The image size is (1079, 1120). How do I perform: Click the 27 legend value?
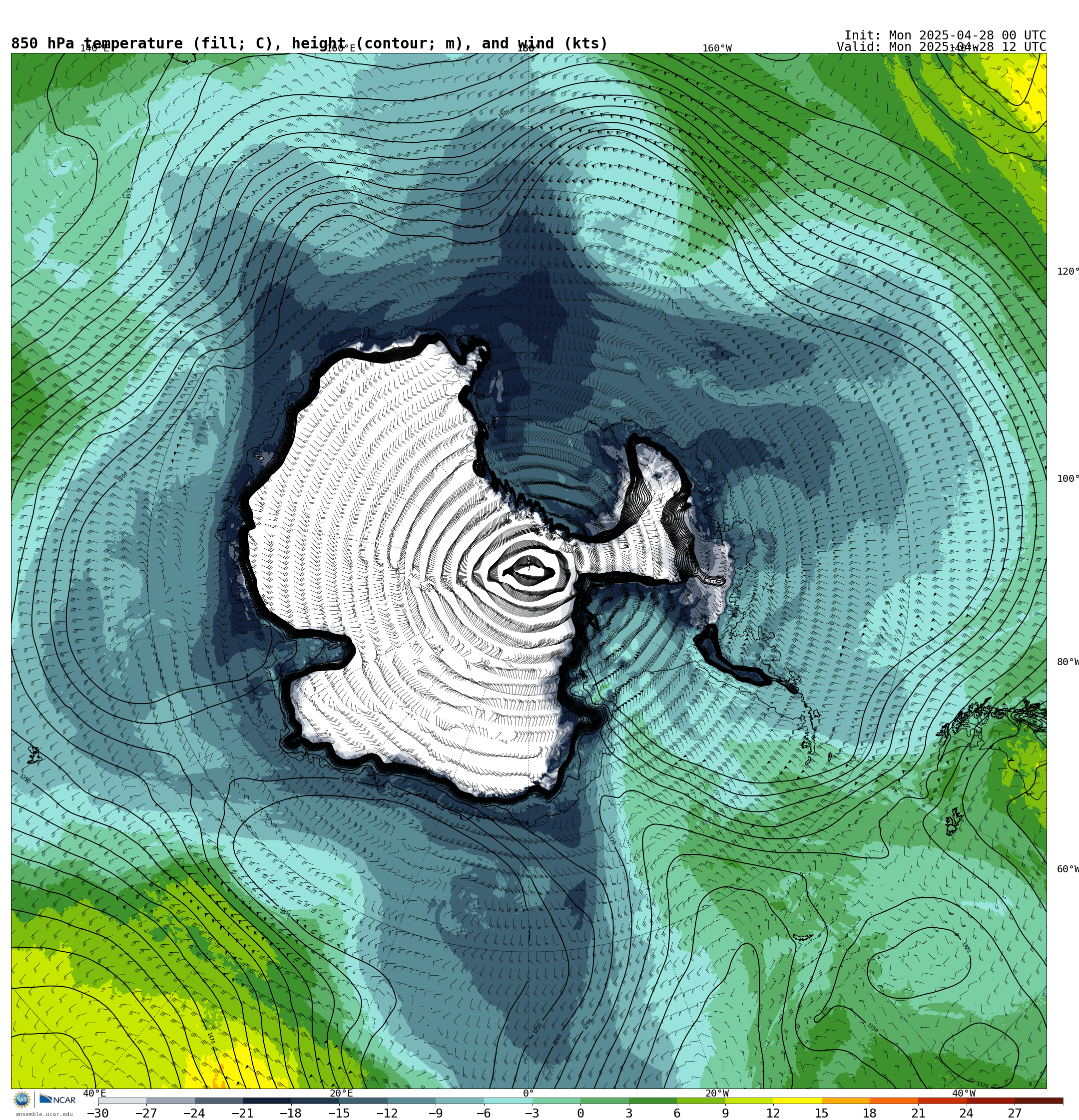point(1015,1113)
